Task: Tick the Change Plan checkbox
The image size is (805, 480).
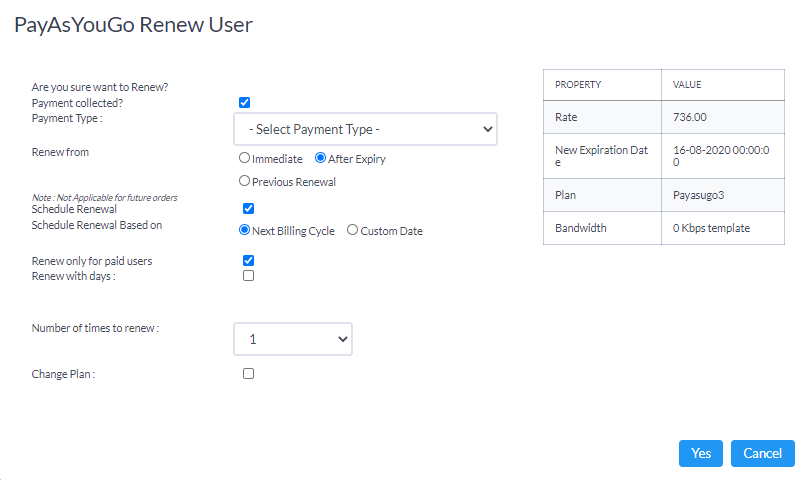Action: click(248, 374)
